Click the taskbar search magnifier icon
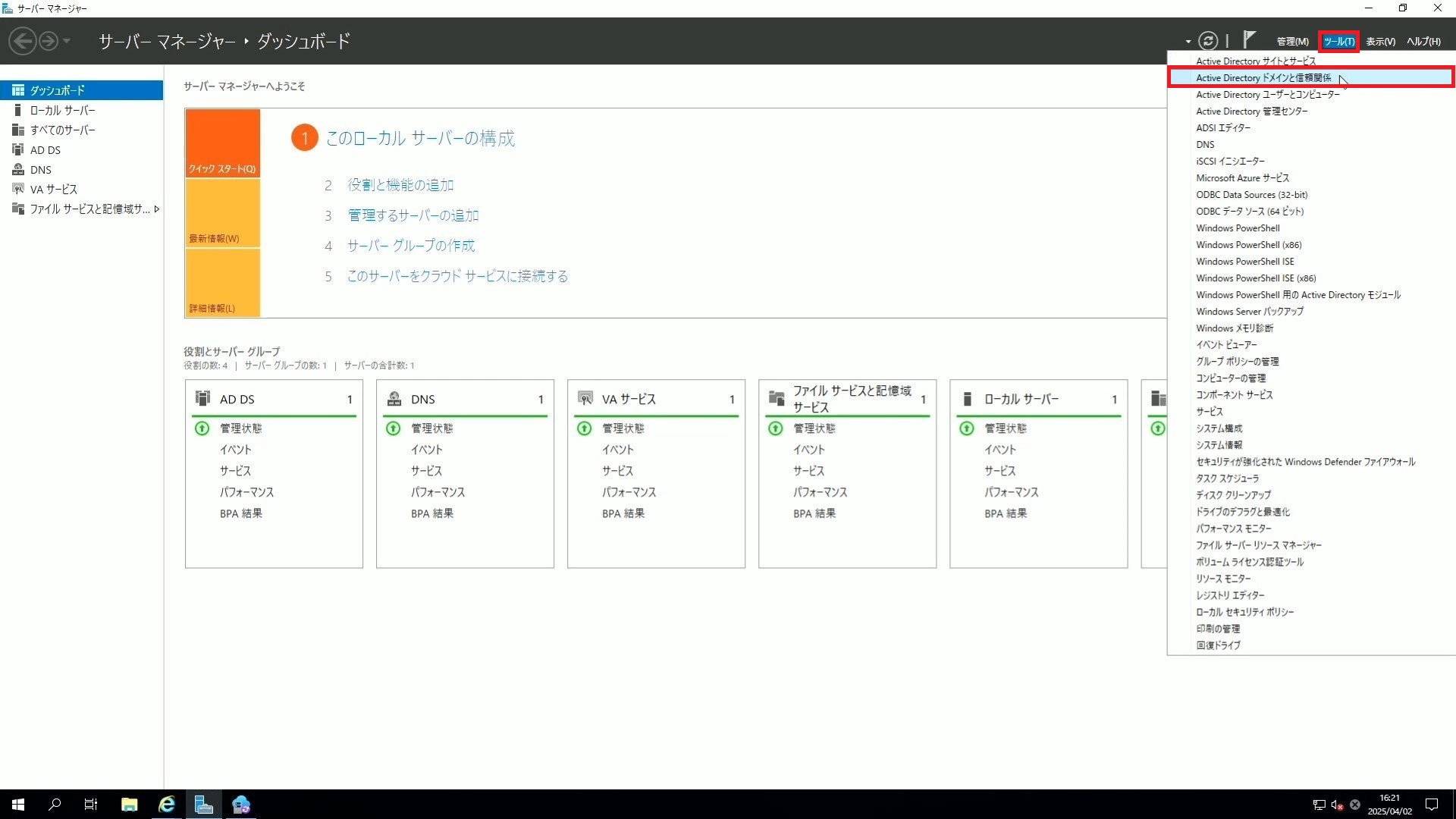Viewport: 1456px width, 819px height. click(55, 805)
